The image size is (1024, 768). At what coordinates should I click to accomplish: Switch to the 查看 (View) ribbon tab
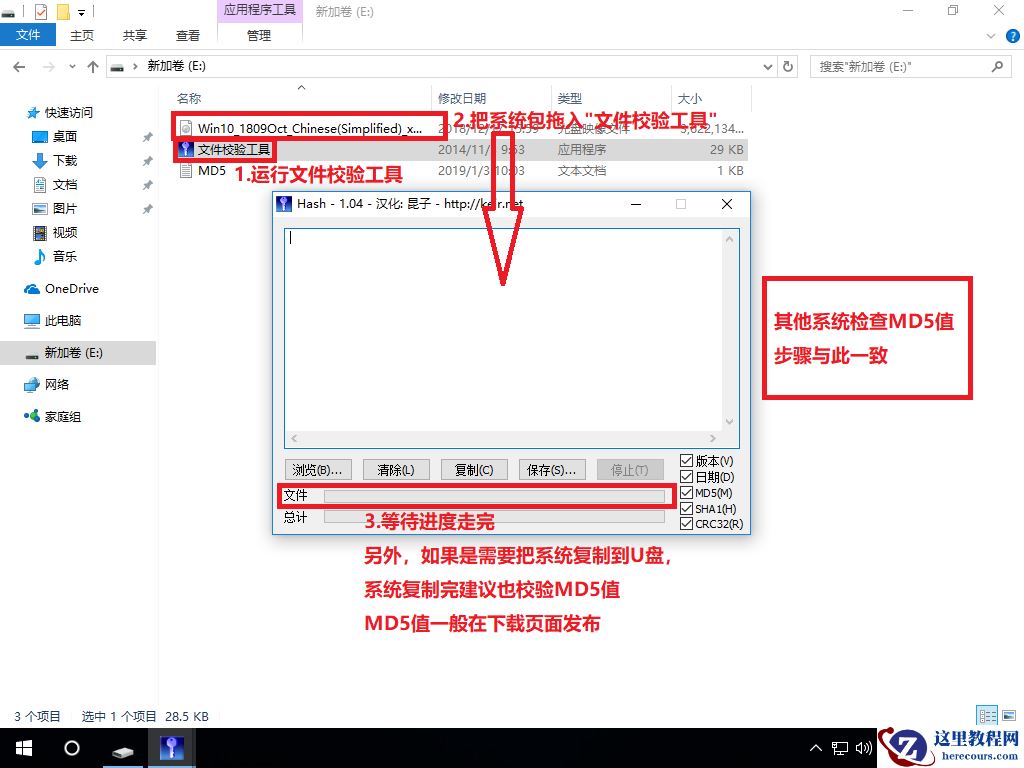[187, 34]
